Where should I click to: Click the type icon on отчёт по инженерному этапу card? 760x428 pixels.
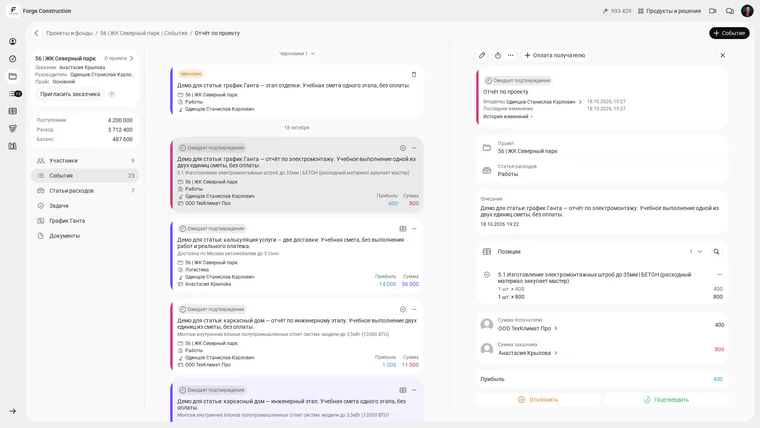point(403,309)
